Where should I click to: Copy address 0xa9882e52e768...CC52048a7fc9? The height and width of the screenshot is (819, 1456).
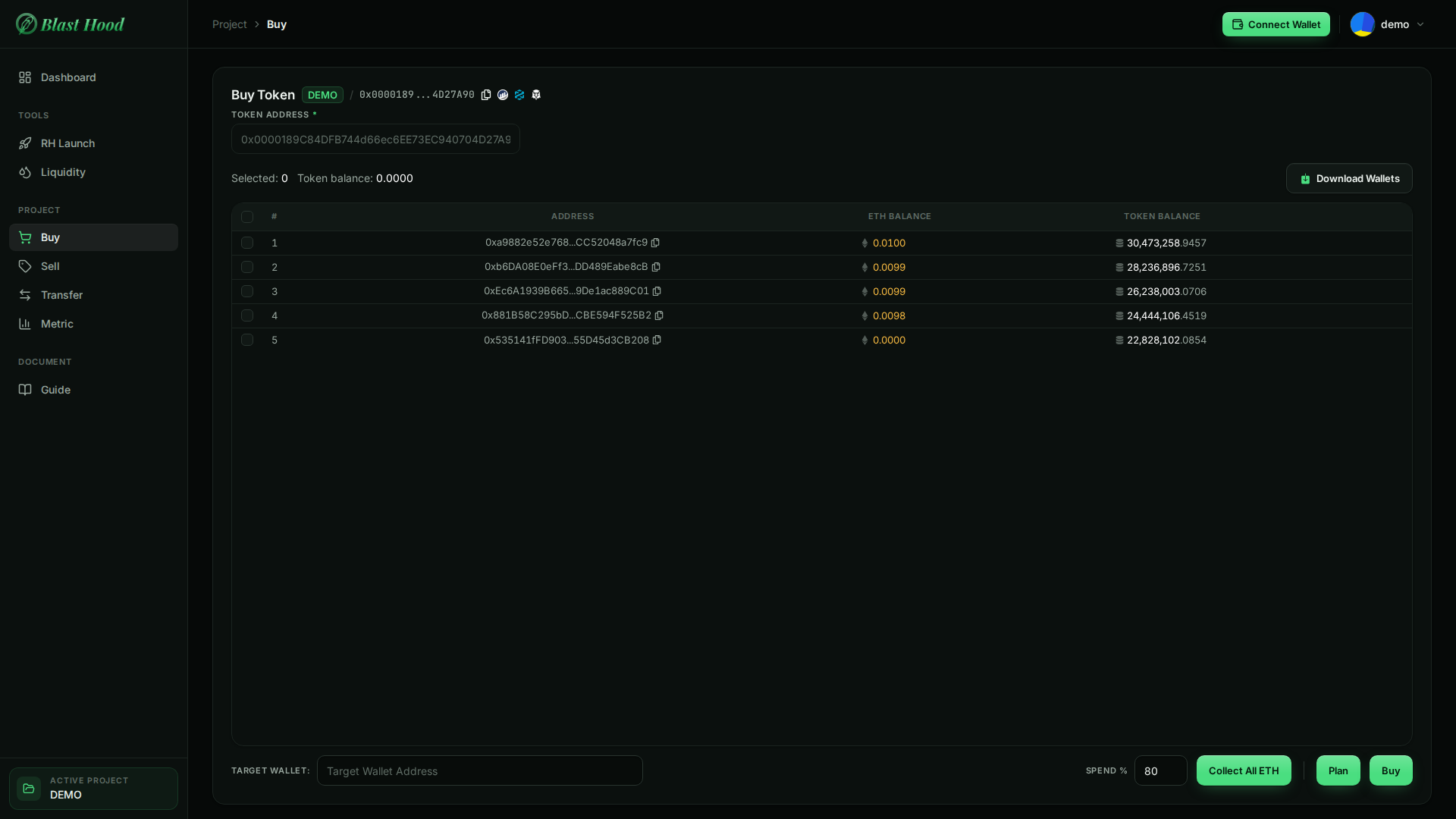(x=655, y=243)
